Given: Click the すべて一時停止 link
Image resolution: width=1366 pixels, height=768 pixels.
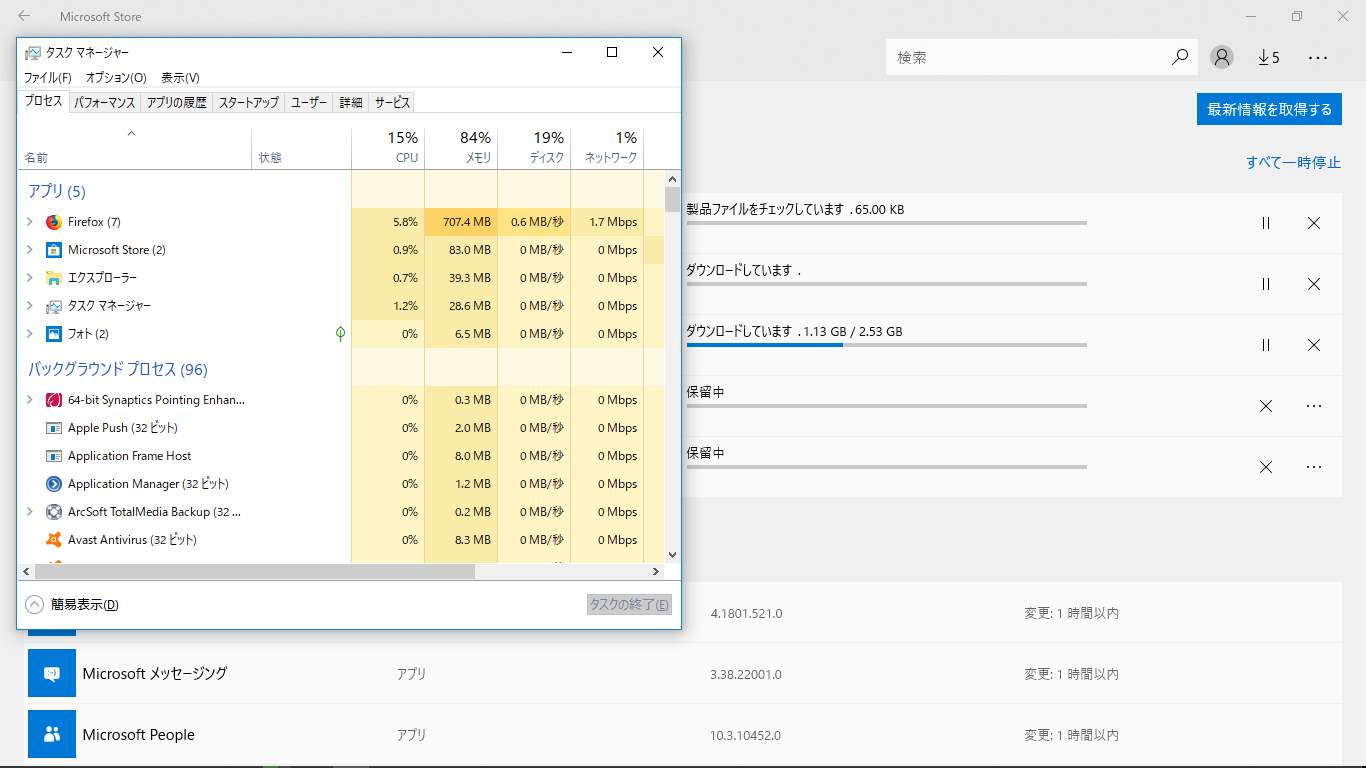Looking at the screenshot, I should [x=1293, y=162].
